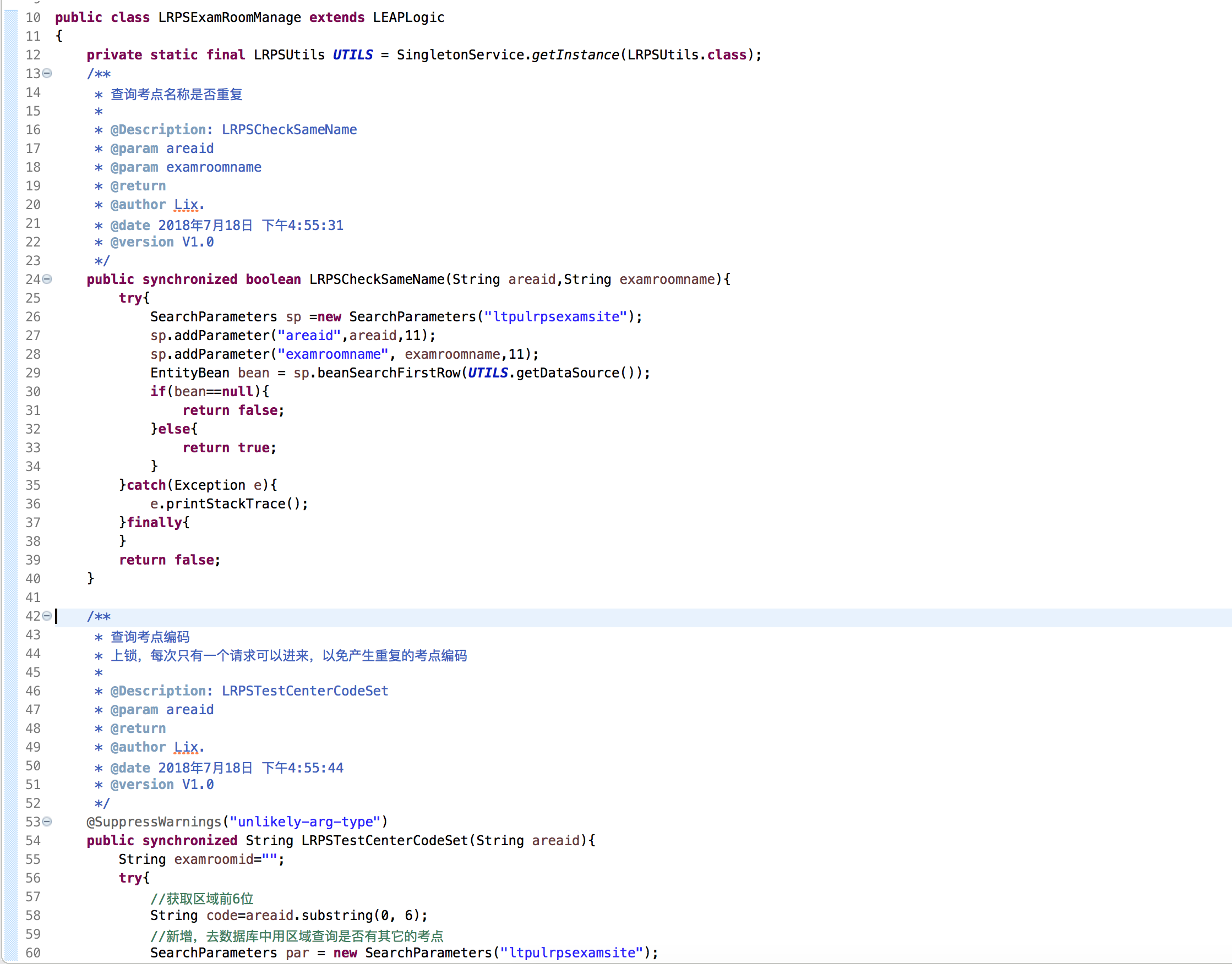Click the class name LRPSExamRoomManage
This screenshot has height=964, width=1232.
(x=230, y=18)
